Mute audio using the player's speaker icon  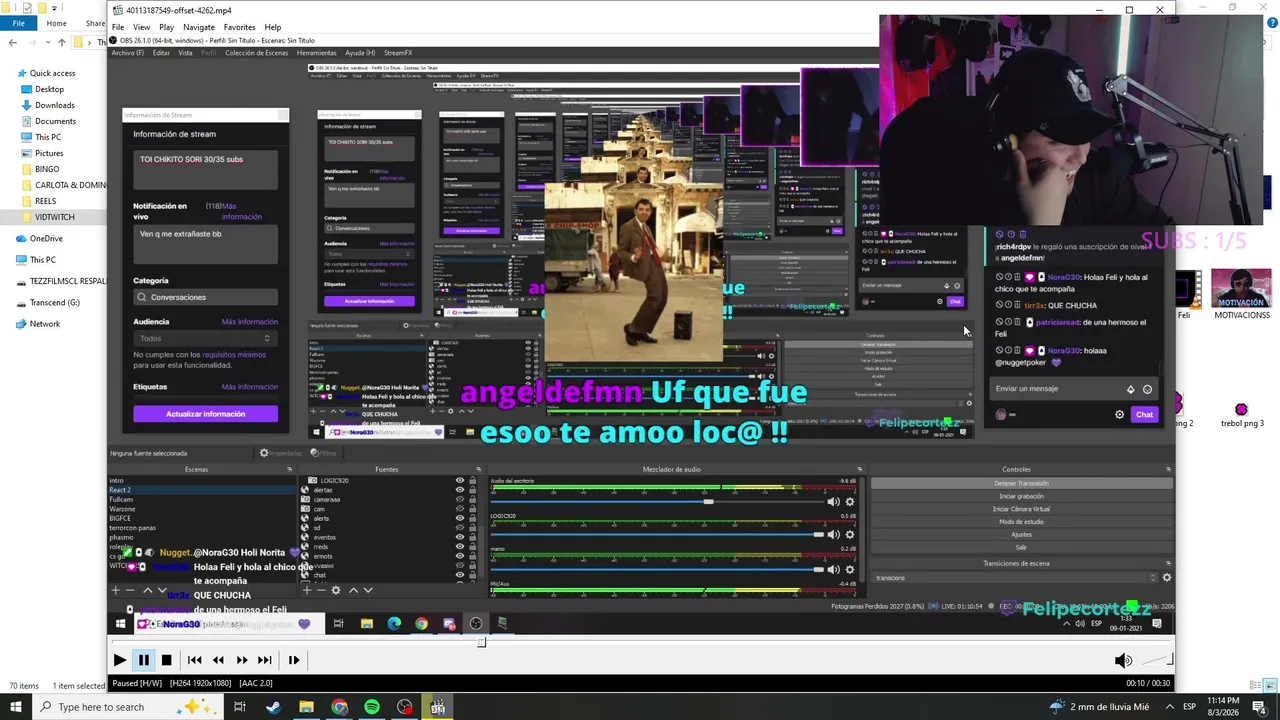[1123, 660]
